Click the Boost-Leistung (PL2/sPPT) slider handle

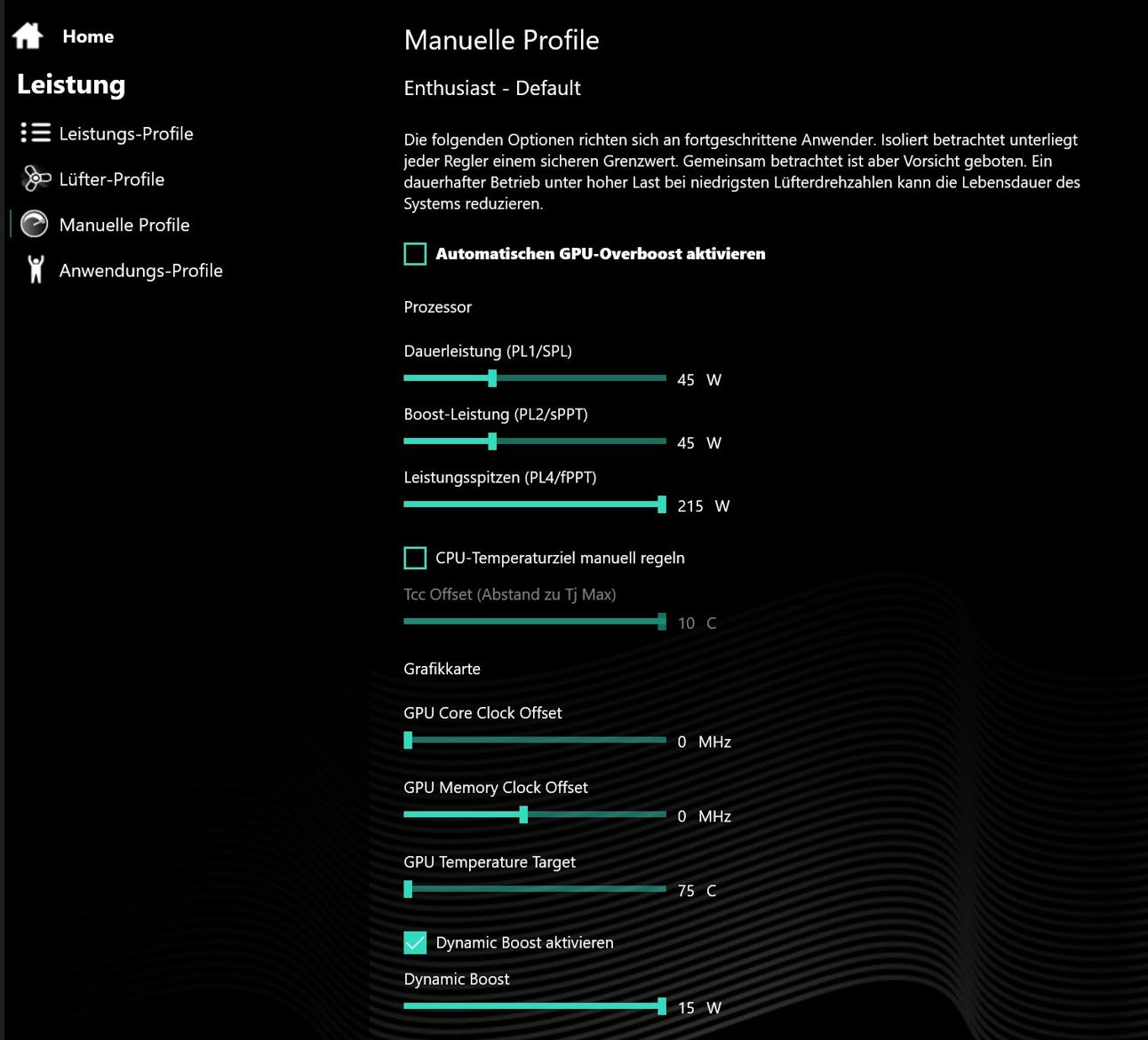[x=492, y=441]
